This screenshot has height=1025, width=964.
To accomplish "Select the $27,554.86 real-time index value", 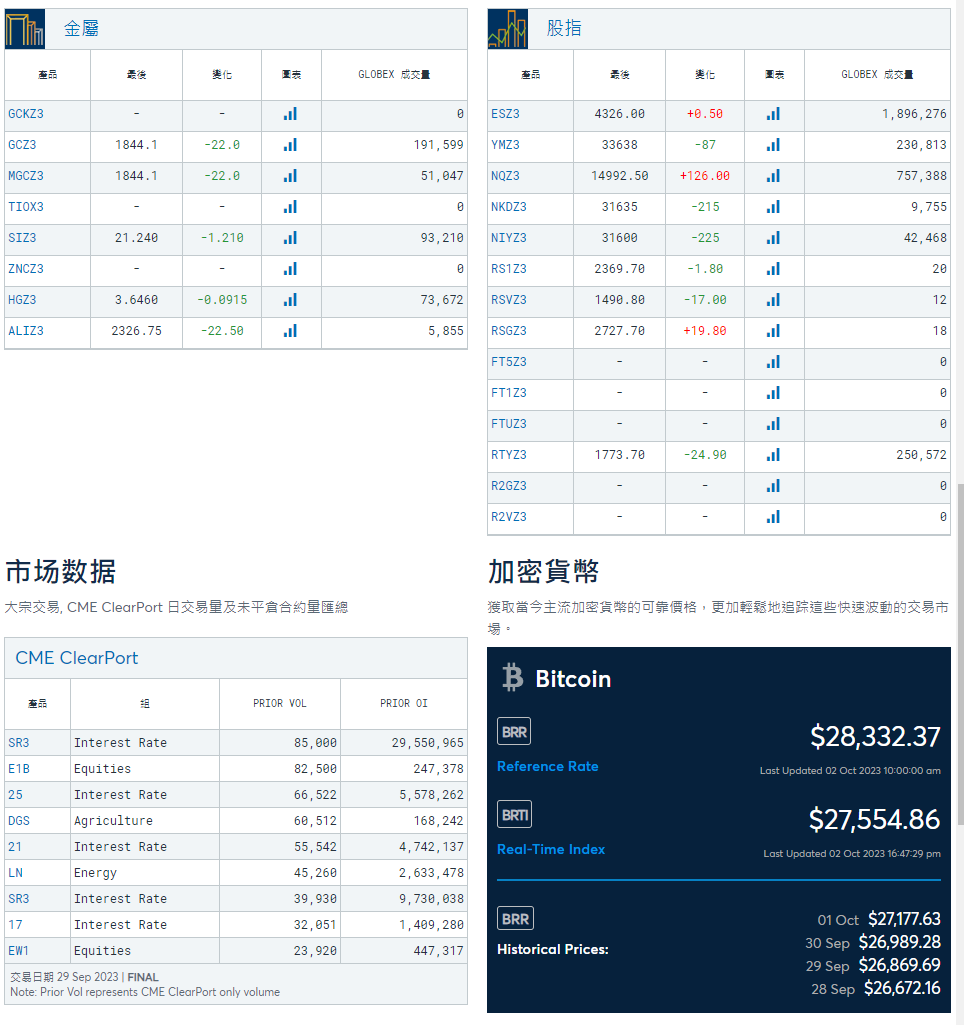I will tap(874, 820).
